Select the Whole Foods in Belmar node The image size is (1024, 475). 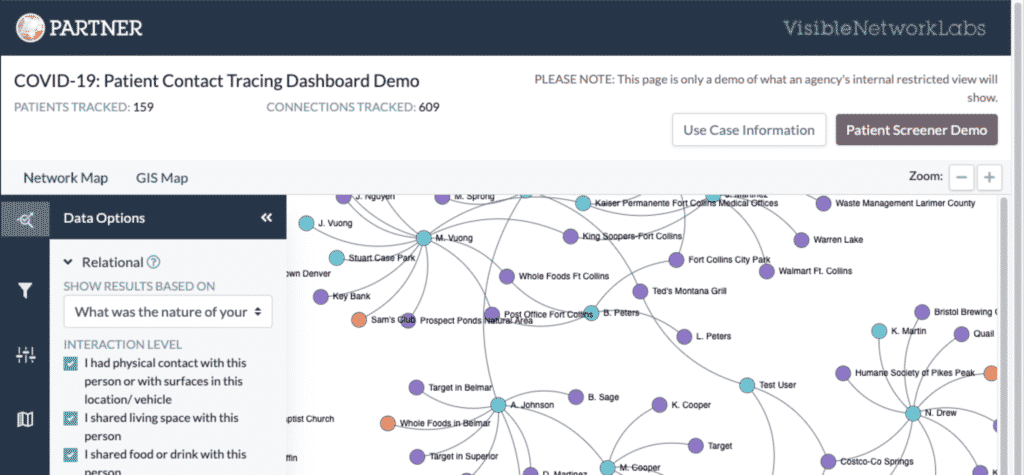(388, 423)
